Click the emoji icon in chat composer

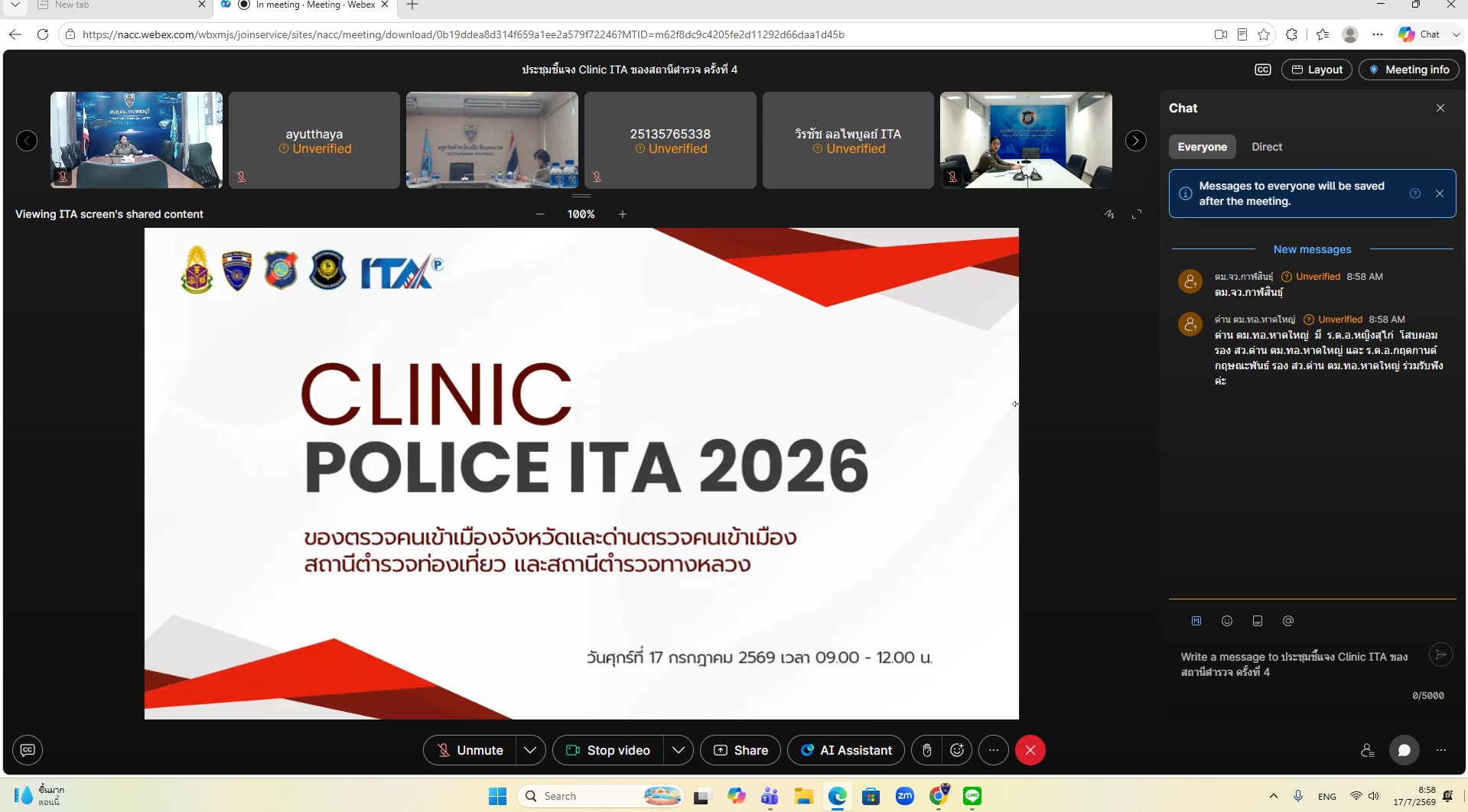click(x=1227, y=621)
